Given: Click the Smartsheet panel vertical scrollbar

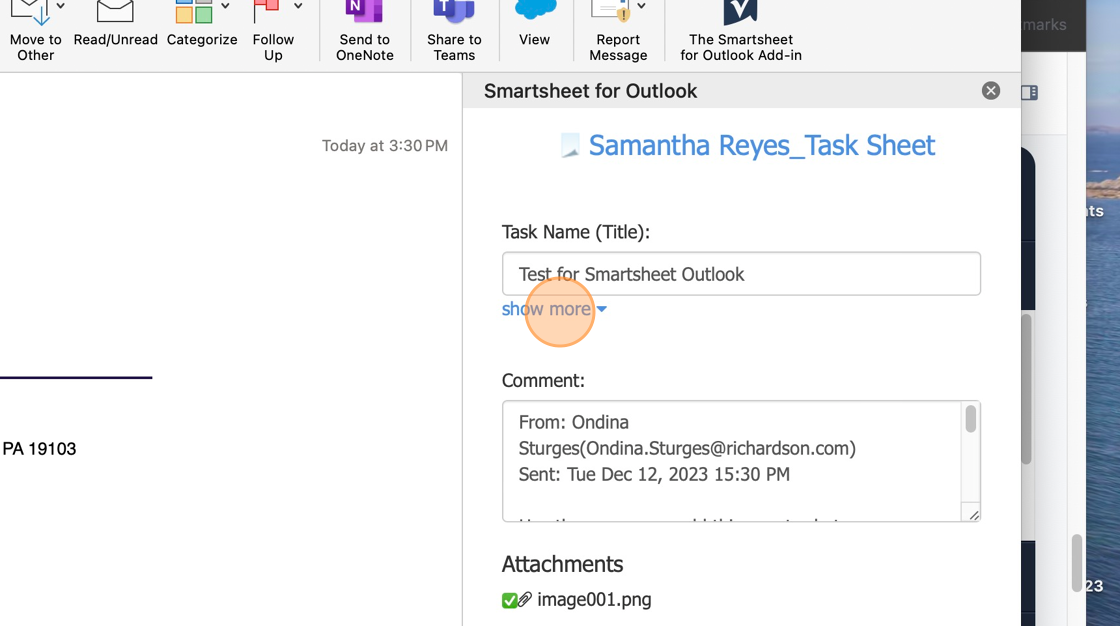Looking at the screenshot, I should click(x=1026, y=389).
